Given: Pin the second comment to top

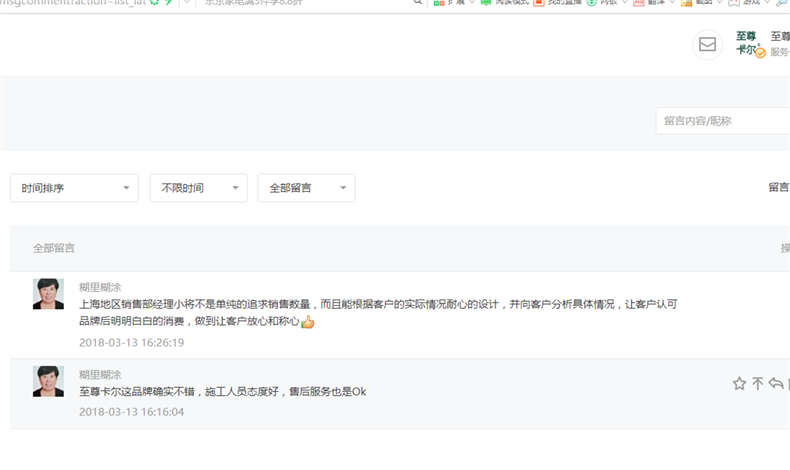Looking at the screenshot, I should 758,383.
